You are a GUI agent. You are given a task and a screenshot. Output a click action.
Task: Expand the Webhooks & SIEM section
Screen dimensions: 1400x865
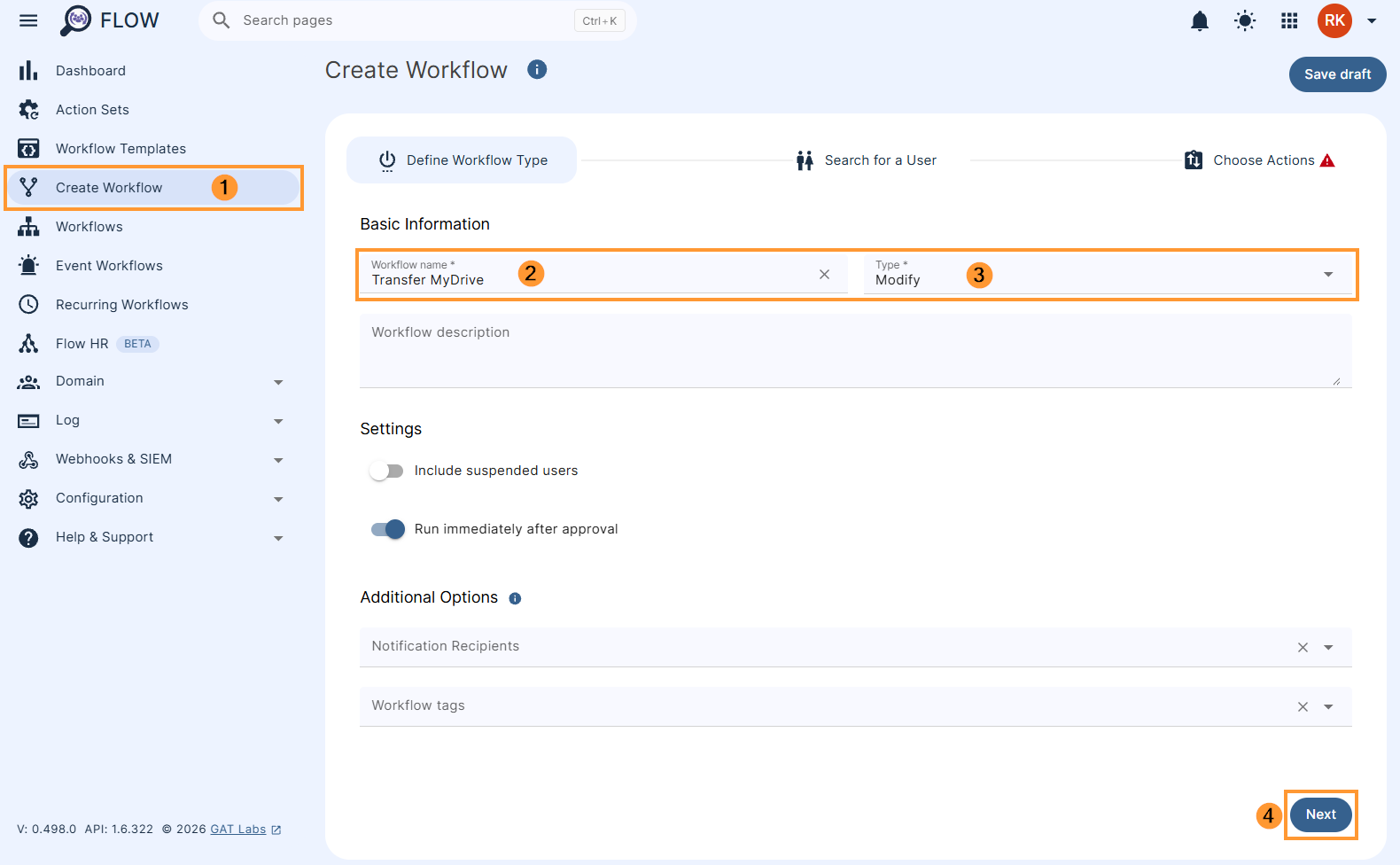[278, 461]
